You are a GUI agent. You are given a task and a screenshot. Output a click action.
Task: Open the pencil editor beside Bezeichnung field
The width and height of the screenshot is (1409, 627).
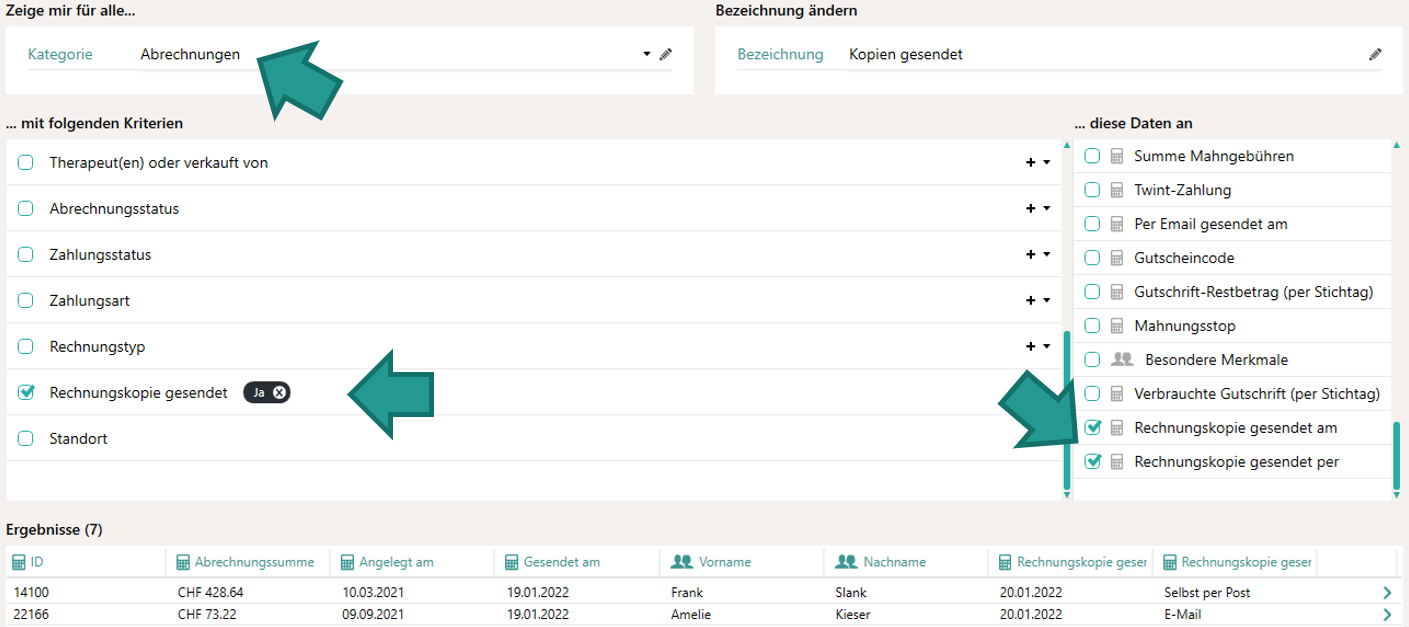pos(1377,54)
